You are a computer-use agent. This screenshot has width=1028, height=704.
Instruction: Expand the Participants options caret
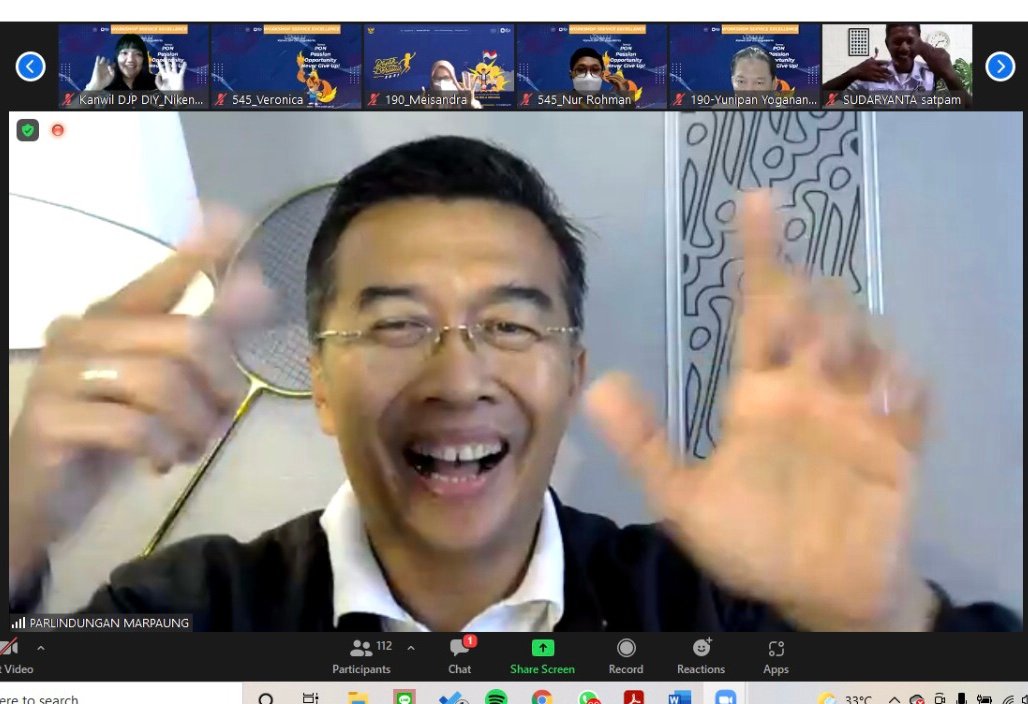pos(410,648)
